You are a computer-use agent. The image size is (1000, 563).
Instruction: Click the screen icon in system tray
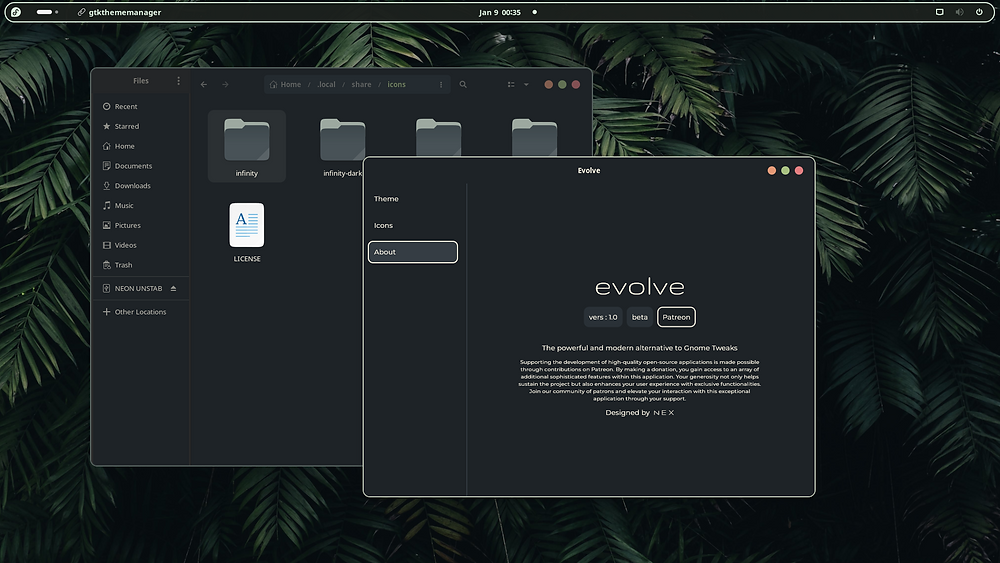939,12
